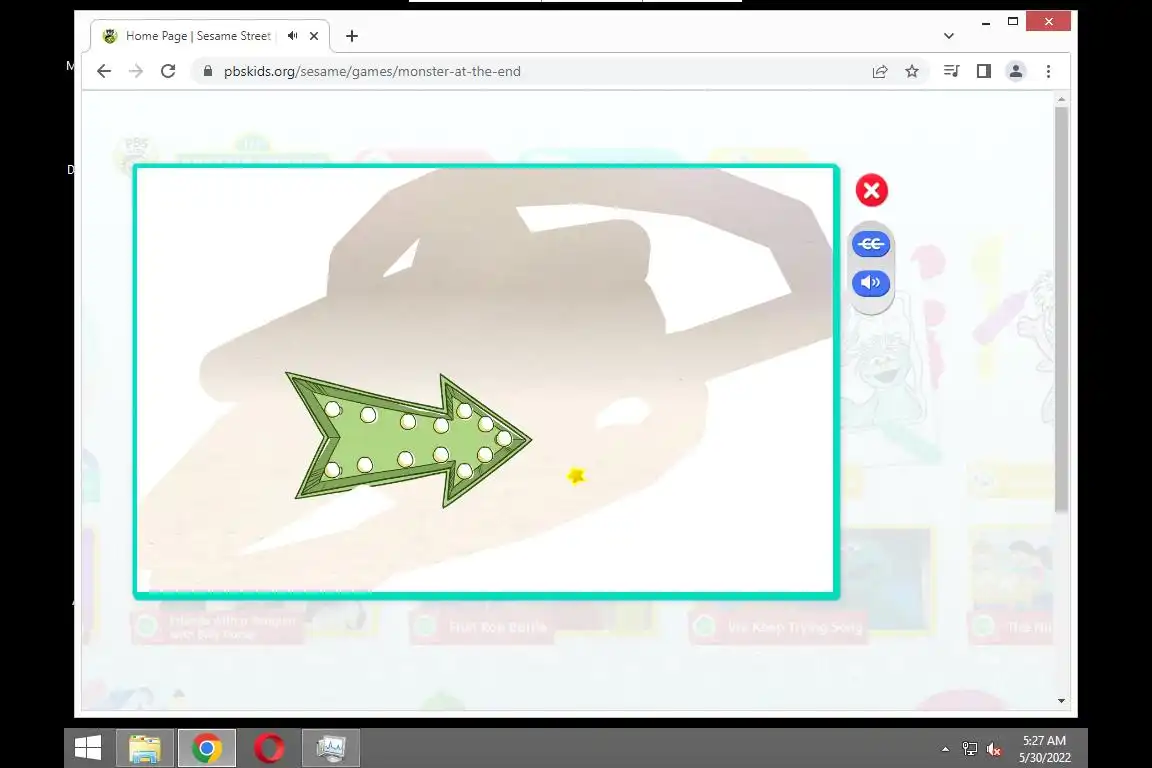The height and width of the screenshot is (768, 1152).
Task: Open a new tab with the plus button
Action: (352, 36)
